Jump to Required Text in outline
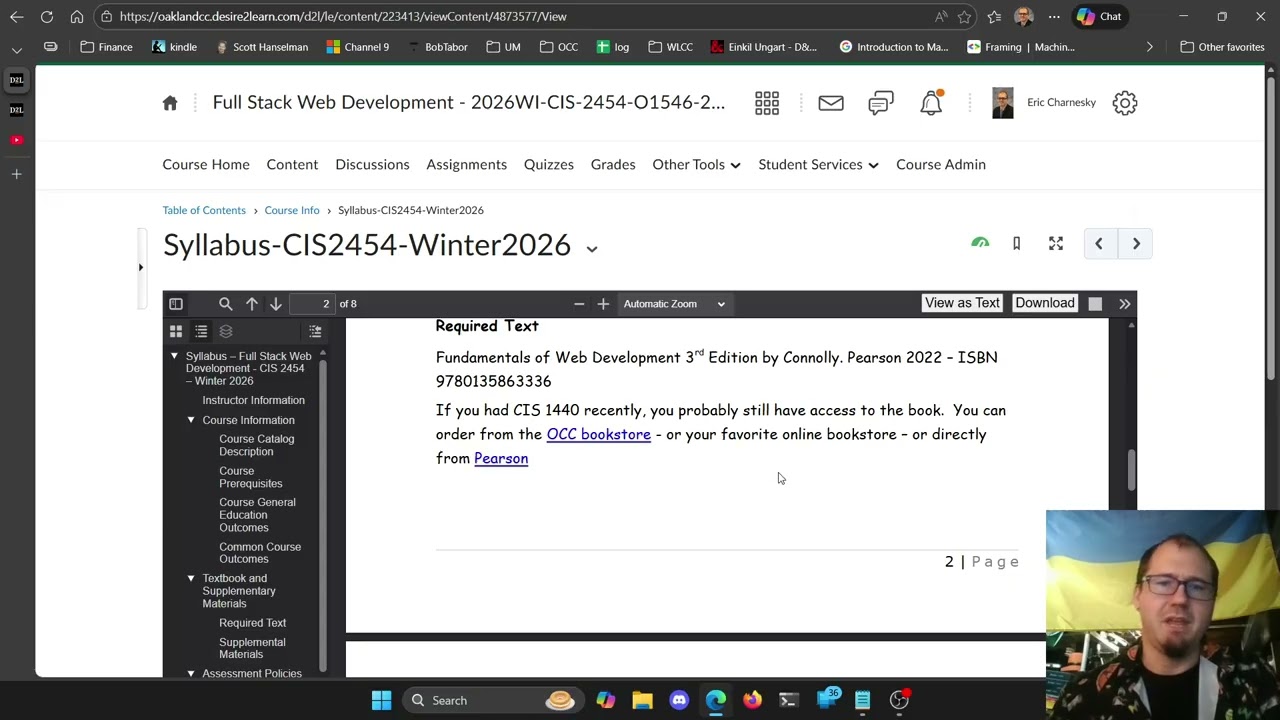This screenshot has width=1280, height=720. [x=252, y=623]
